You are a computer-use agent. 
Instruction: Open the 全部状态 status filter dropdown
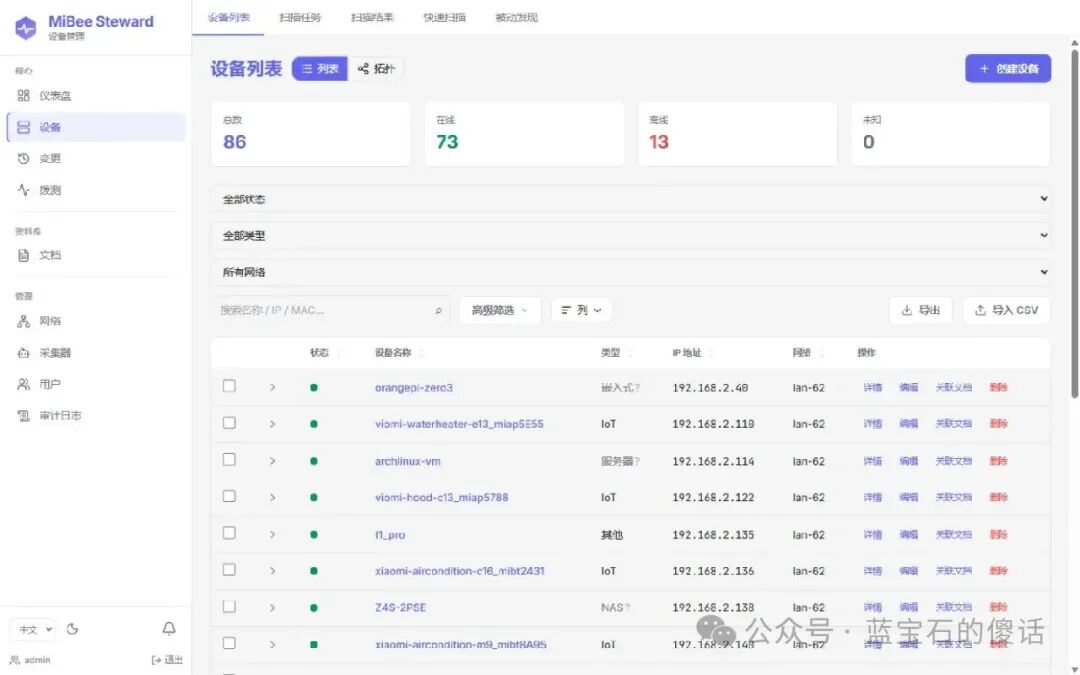tap(630, 199)
